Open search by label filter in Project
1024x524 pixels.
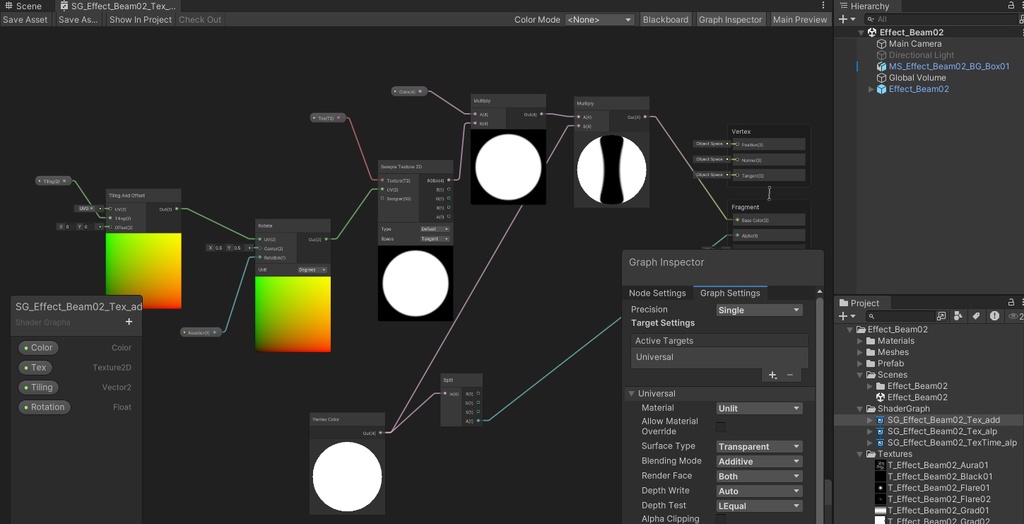(976, 316)
